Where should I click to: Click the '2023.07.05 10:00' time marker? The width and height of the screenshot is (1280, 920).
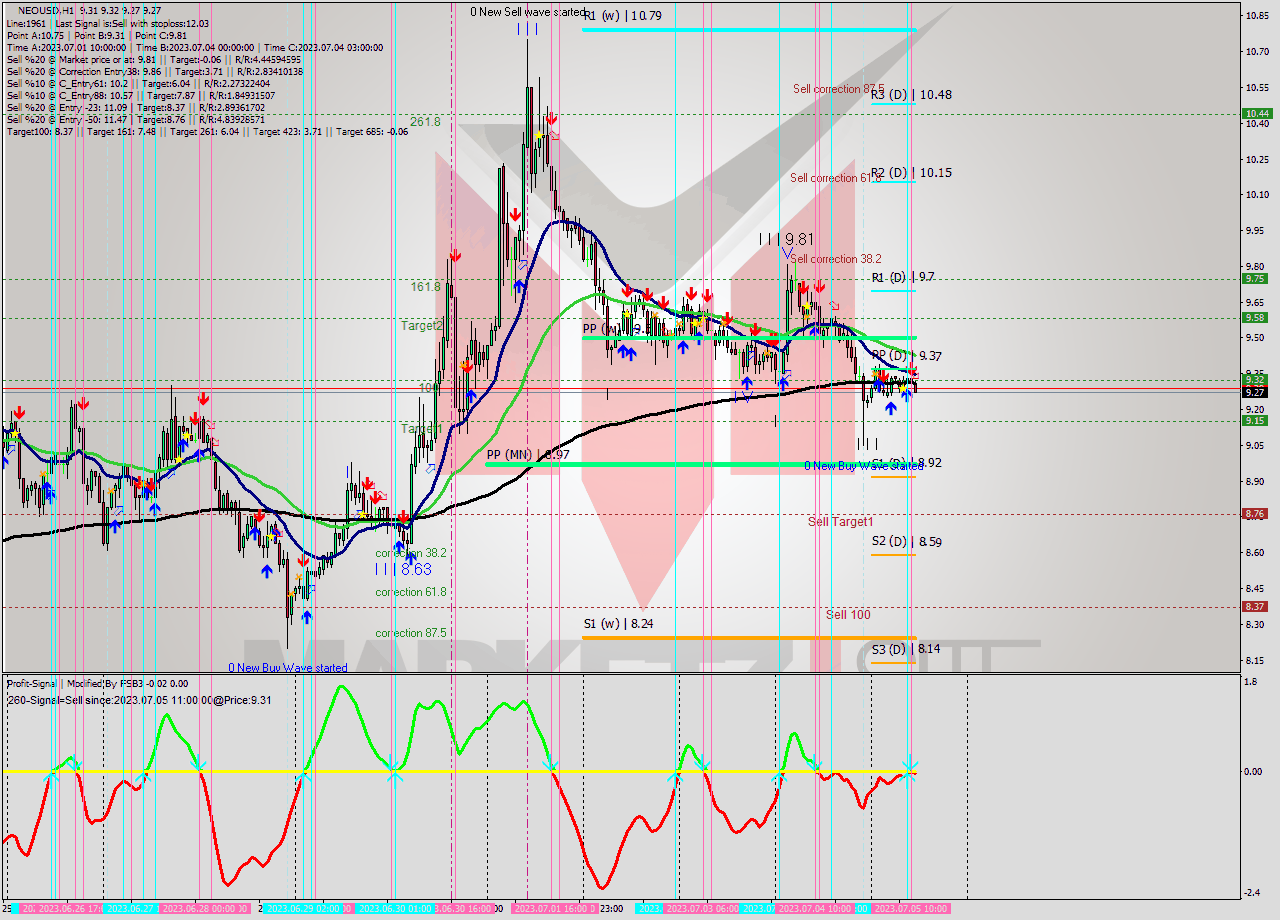pos(911,909)
